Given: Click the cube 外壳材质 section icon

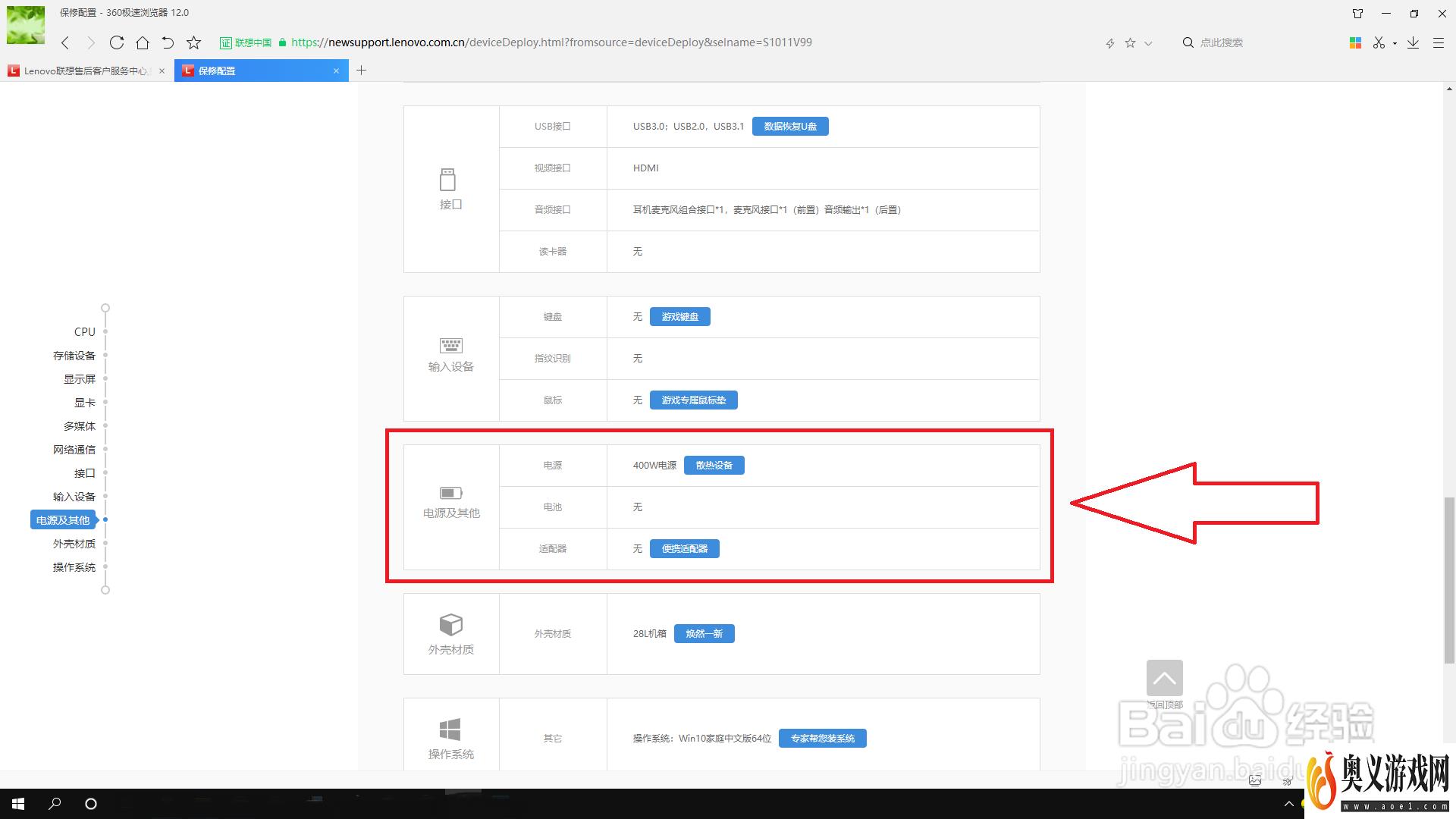Looking at the screenshot, I should (451, 625).
